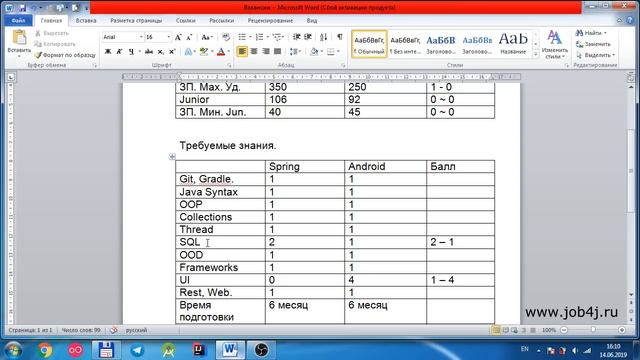Click the table move handle icon
The width and height of the screenshot is (640, 360).
pyautogui.click(x=172, y=156)
